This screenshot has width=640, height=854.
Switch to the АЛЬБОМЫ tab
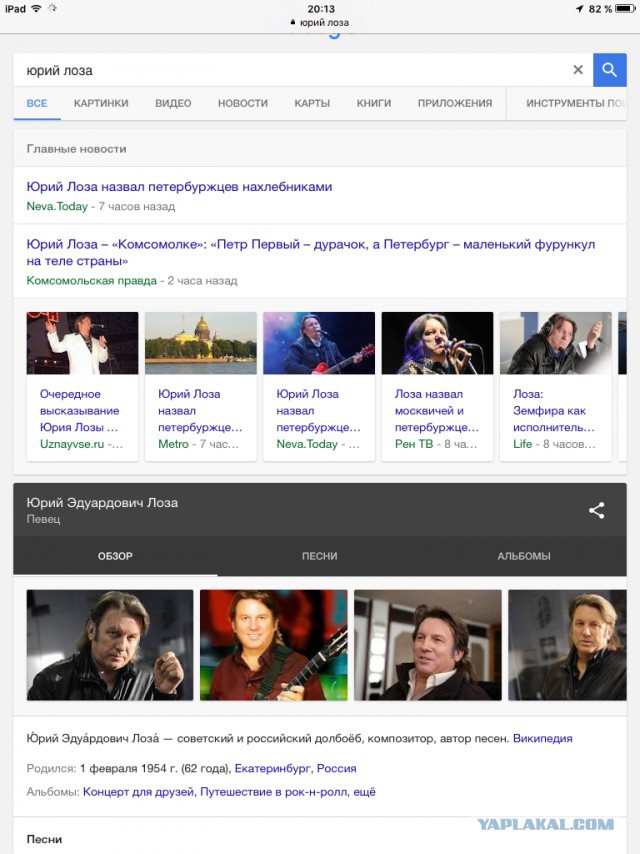[x=524, y=556]
